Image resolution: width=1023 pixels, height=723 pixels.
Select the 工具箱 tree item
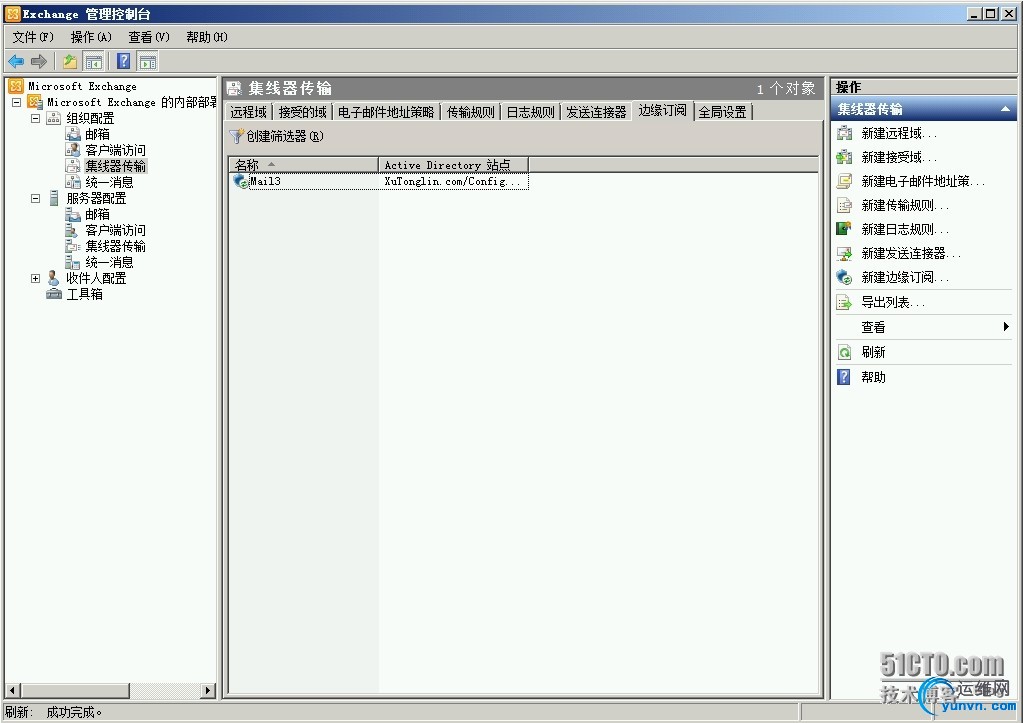point(84,294)
